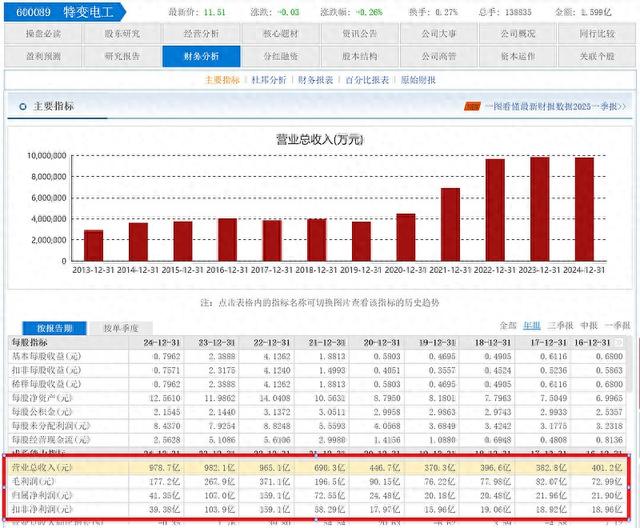Click the 2021-12-31 bar in revenue chart
Image resolution: width=640 pixels, height=528 pixels.
pyautogui.click(x=450, y=224)
